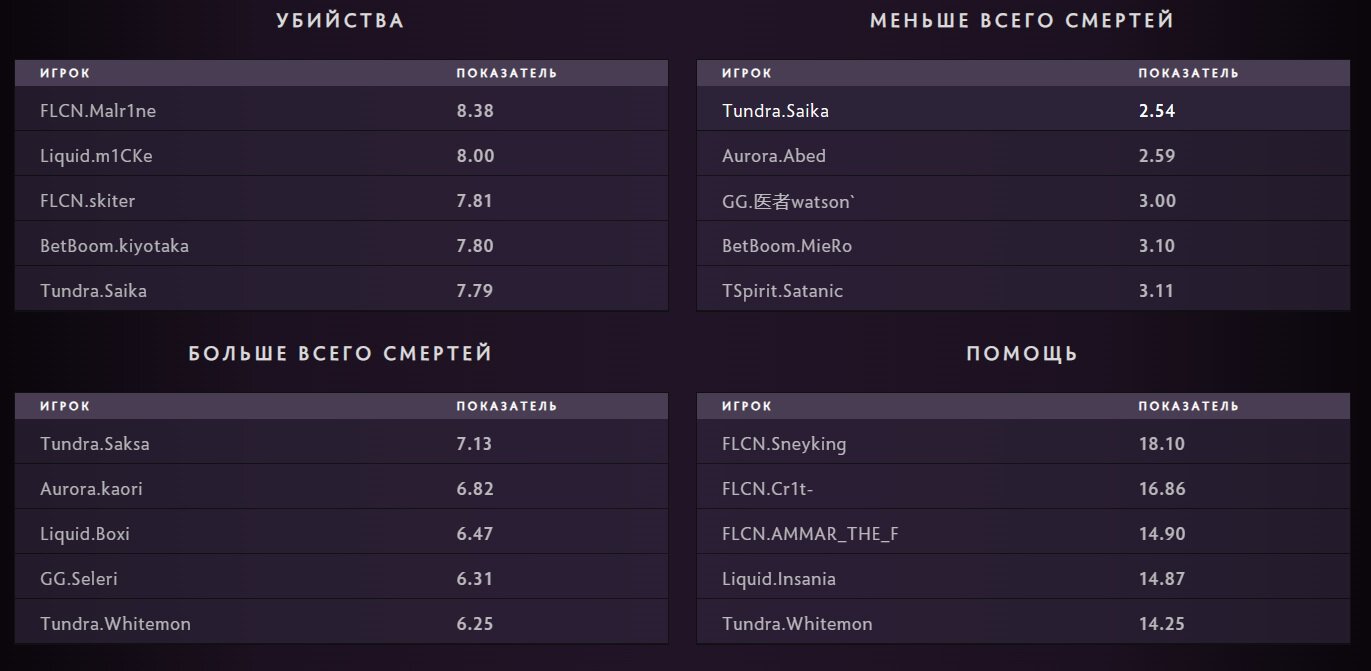
Task: Select FLCN.Sneyking player row
Action: pyautogui.click(x=784, y=444)
